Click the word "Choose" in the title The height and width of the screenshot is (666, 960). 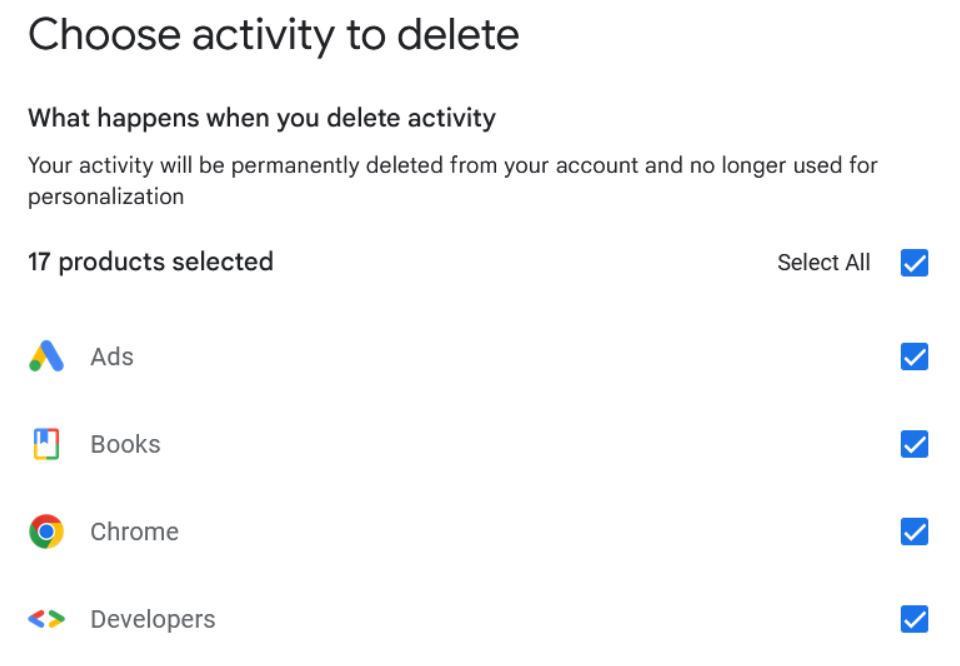103,35
